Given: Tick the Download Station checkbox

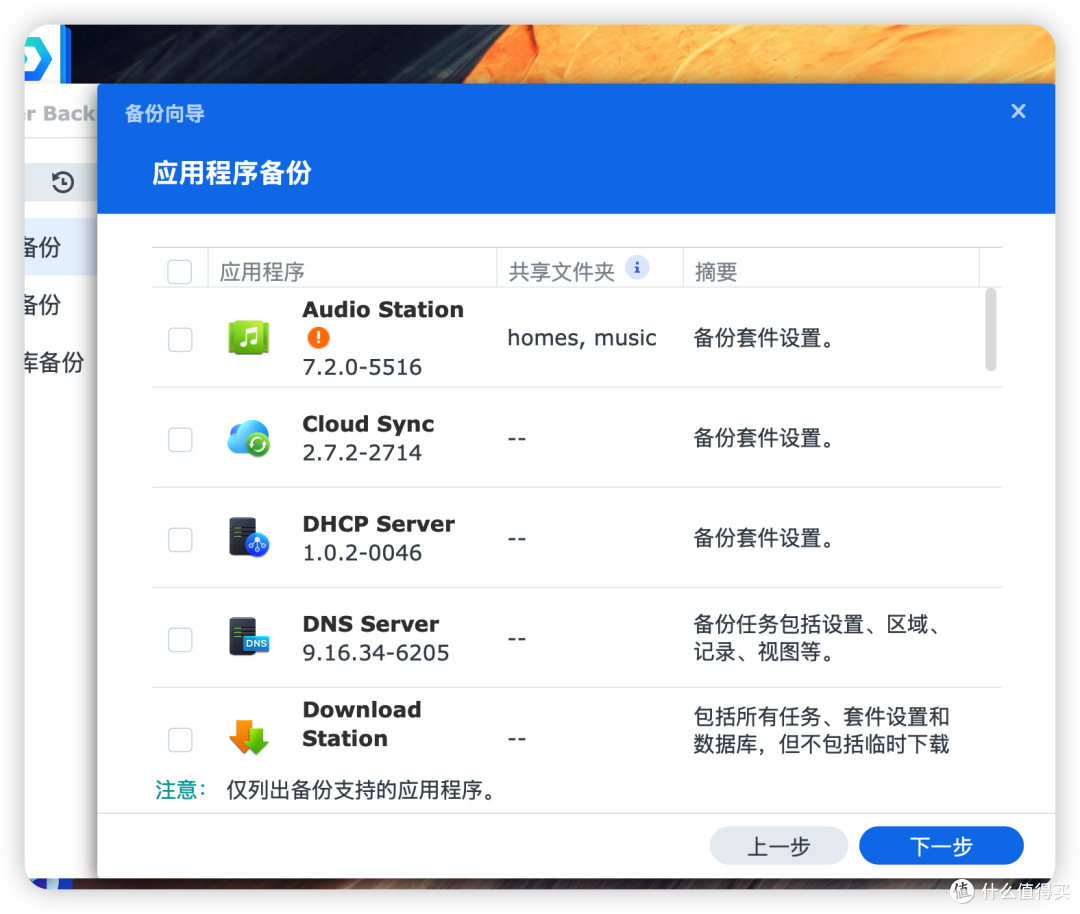Looking at the screenshot, I should (180, 740).
